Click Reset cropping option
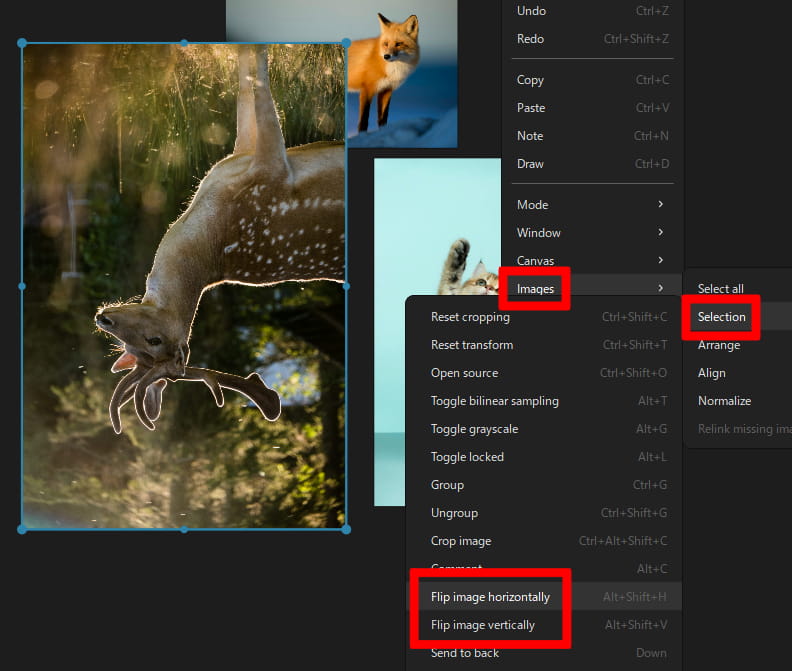 (x=470, y=317)
